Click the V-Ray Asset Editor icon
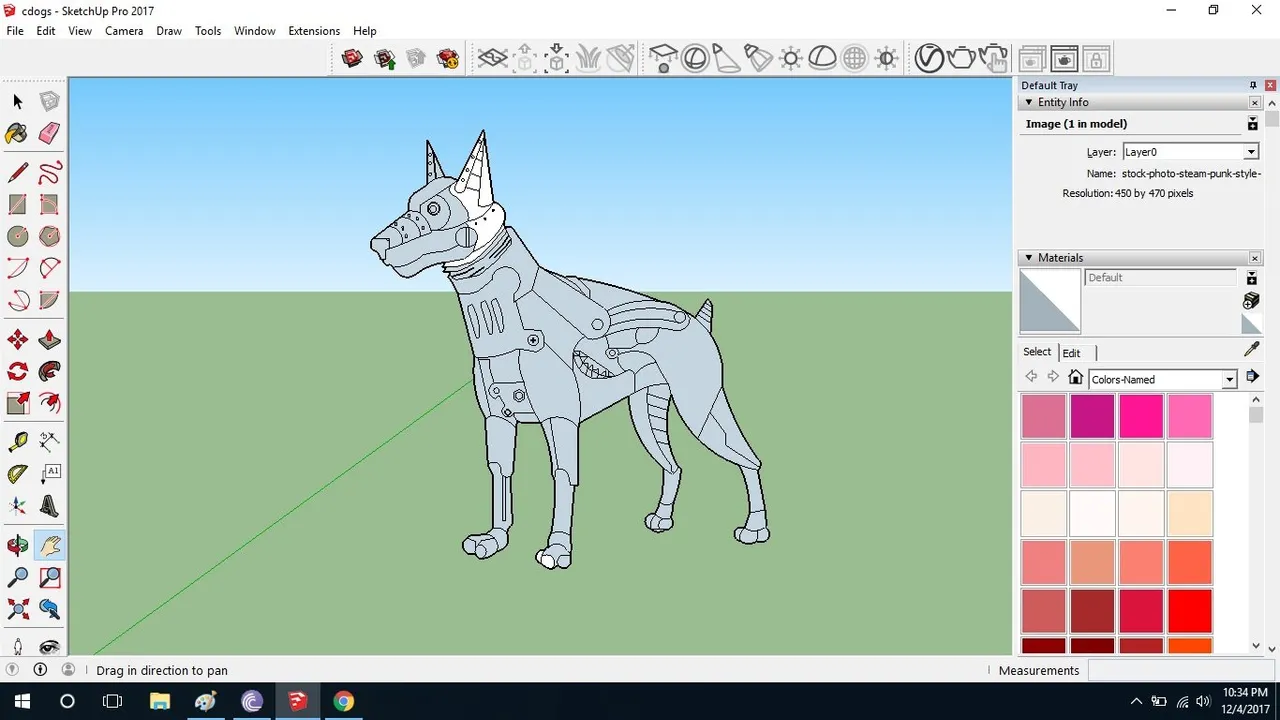This screenshot has width=1280, height=720. [x=929, y=58]
